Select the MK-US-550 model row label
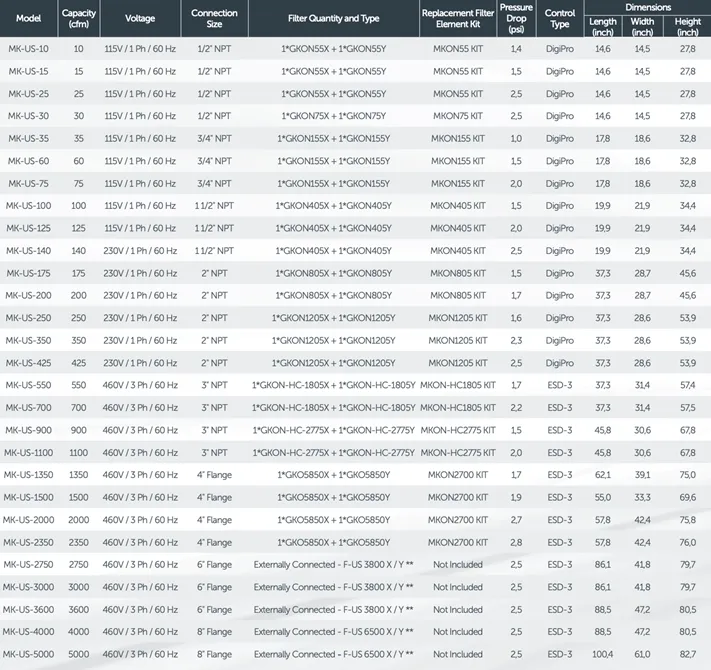711x670 pixels. (28, 385)
